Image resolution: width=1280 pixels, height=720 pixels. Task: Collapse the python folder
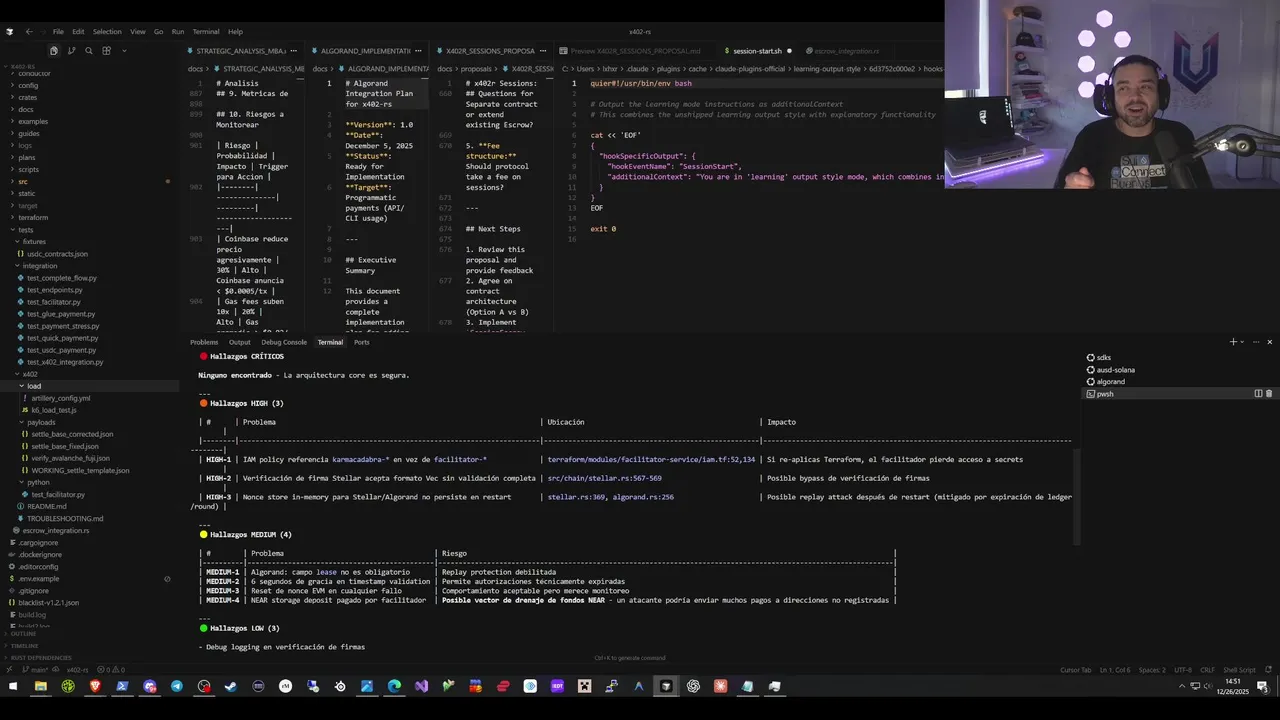tap(88, 482)
